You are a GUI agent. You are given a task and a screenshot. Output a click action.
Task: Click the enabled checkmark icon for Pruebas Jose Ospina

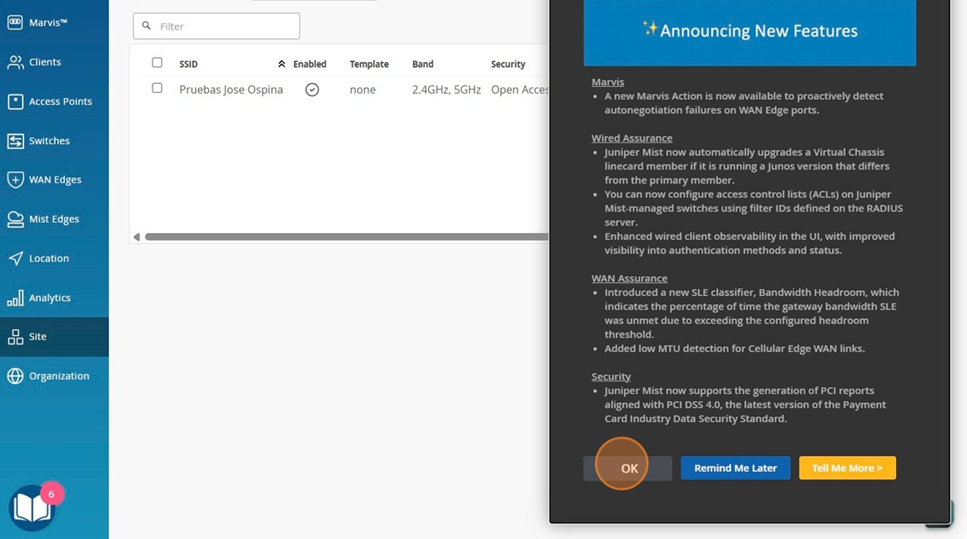(x=312, y=89)
